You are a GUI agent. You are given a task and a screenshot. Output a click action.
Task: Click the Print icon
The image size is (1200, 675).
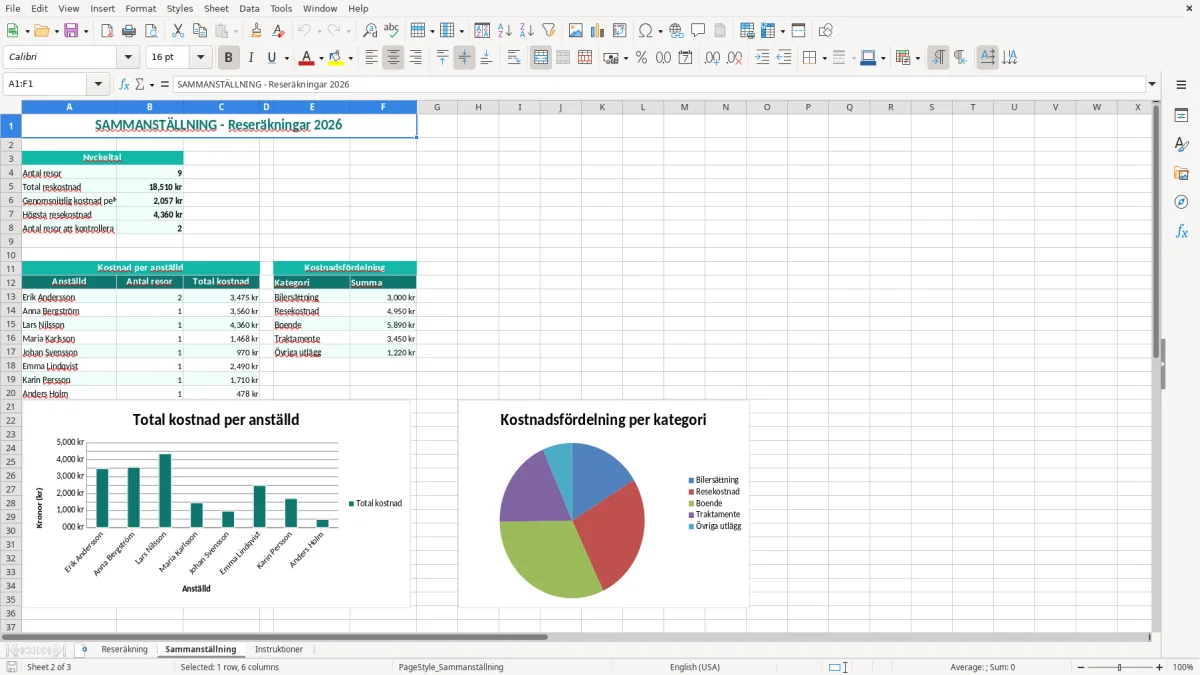click(129, 31)
